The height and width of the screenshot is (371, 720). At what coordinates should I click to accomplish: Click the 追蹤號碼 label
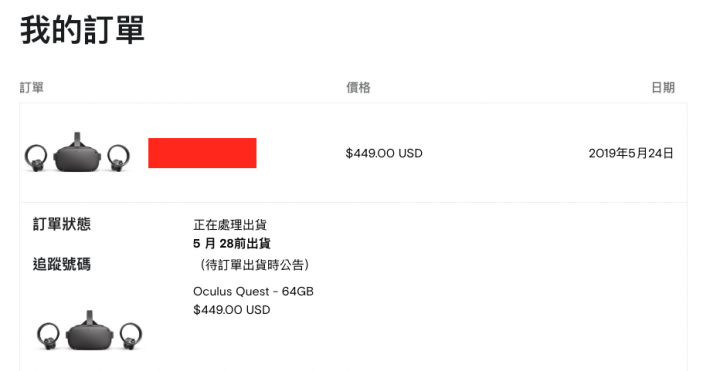click(x=62, y=264)
